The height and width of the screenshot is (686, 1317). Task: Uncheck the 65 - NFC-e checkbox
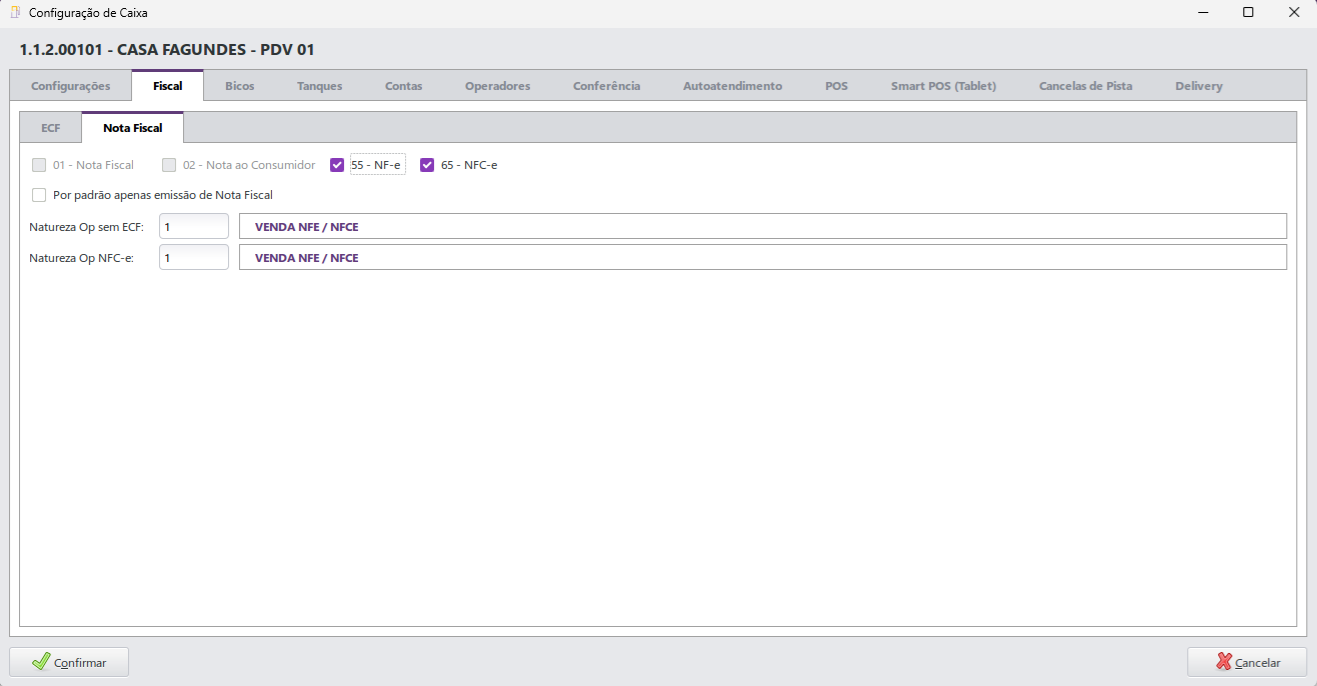point(427,165)
